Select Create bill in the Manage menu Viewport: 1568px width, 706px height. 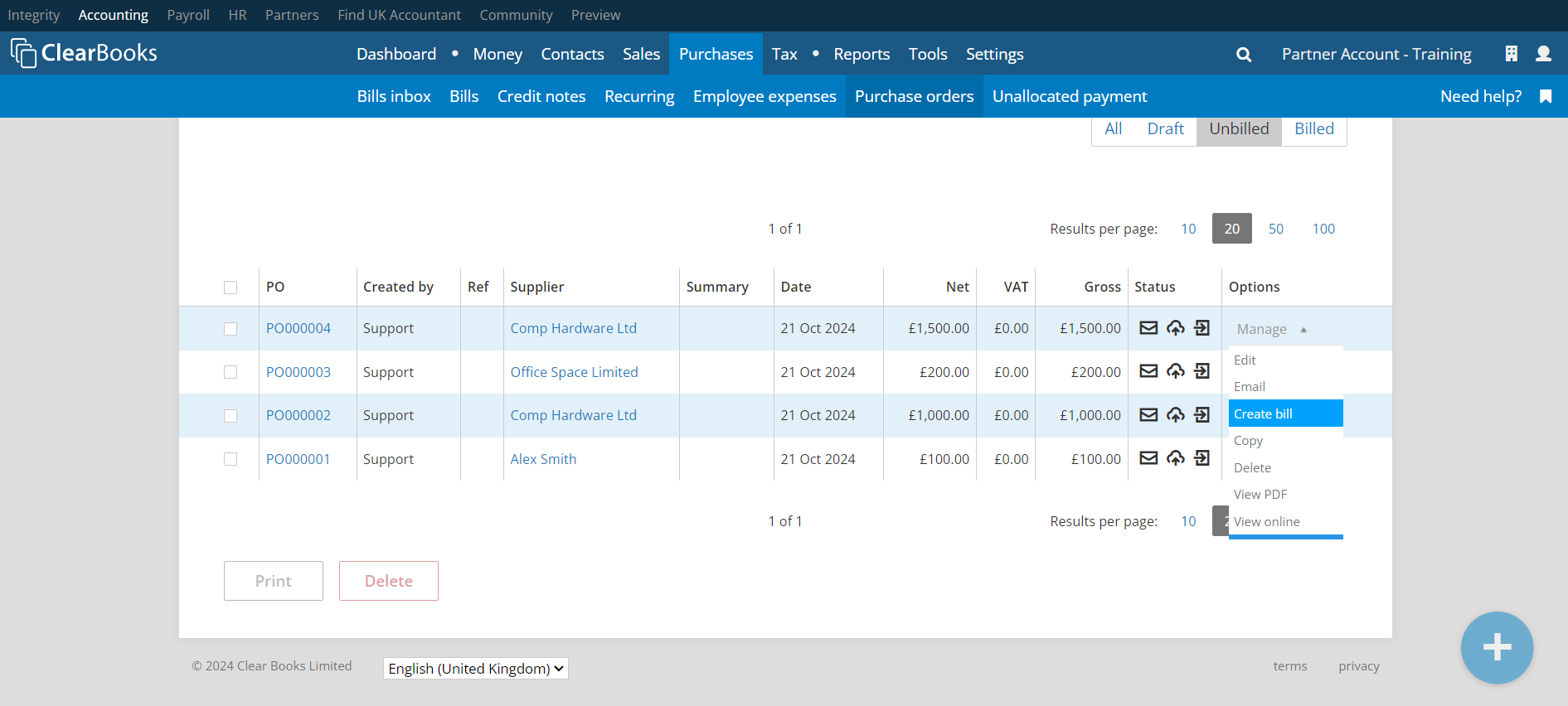(1285, 413)
